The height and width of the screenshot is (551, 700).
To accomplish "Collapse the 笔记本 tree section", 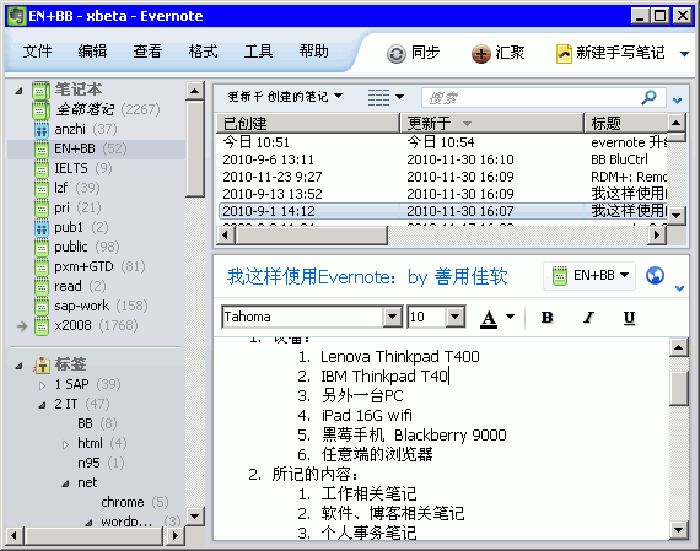I will tap(19, 91).
